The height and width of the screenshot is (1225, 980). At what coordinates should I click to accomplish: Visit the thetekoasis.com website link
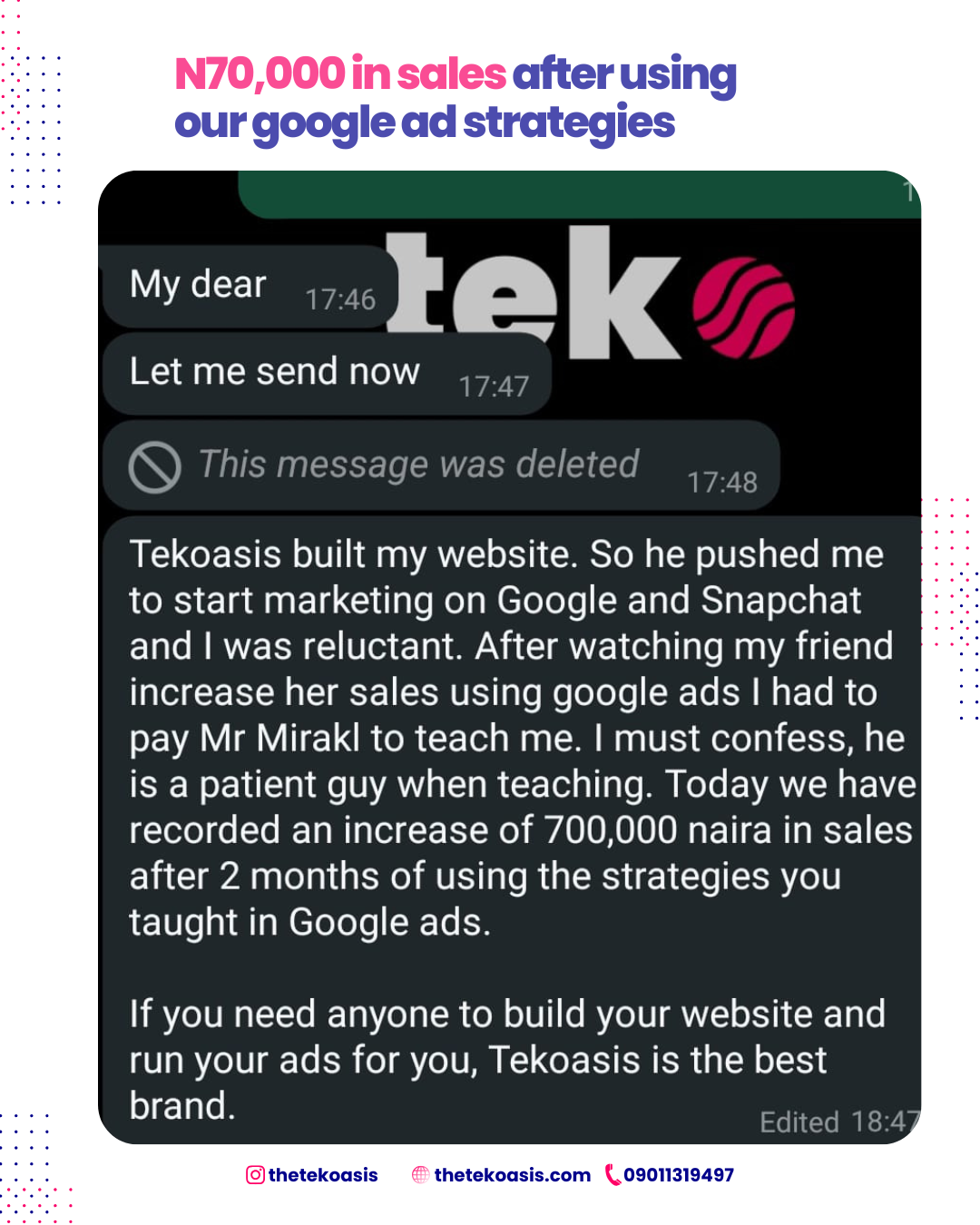[512, 1175]
